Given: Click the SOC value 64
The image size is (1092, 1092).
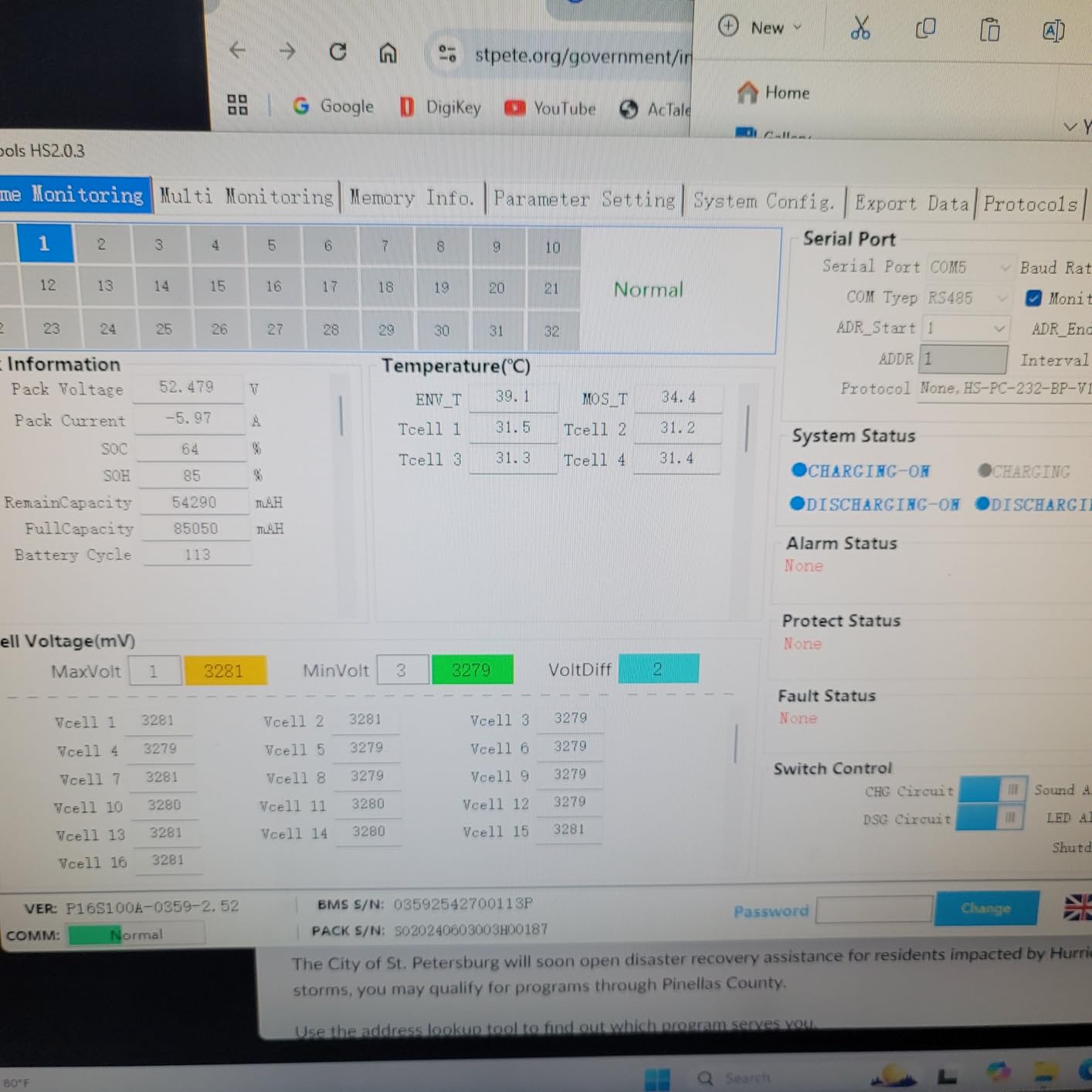Looking at the screenshot, I should [190, 449].
